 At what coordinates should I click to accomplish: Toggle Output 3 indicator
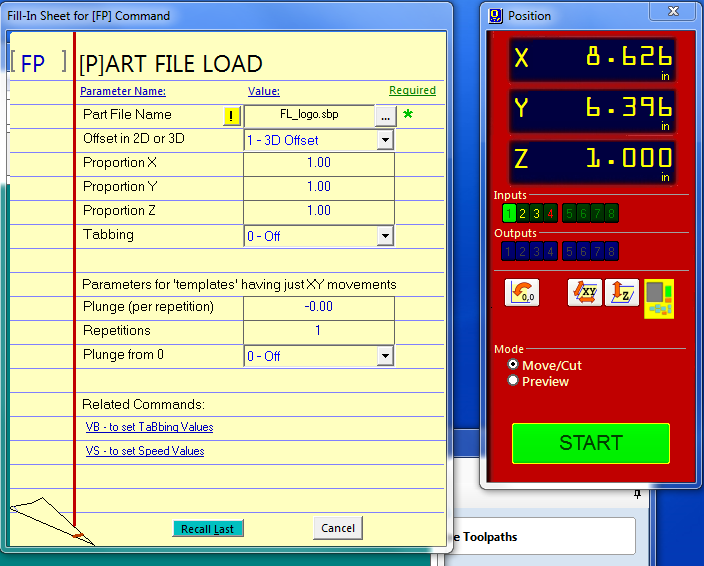[x=536, y=251]
